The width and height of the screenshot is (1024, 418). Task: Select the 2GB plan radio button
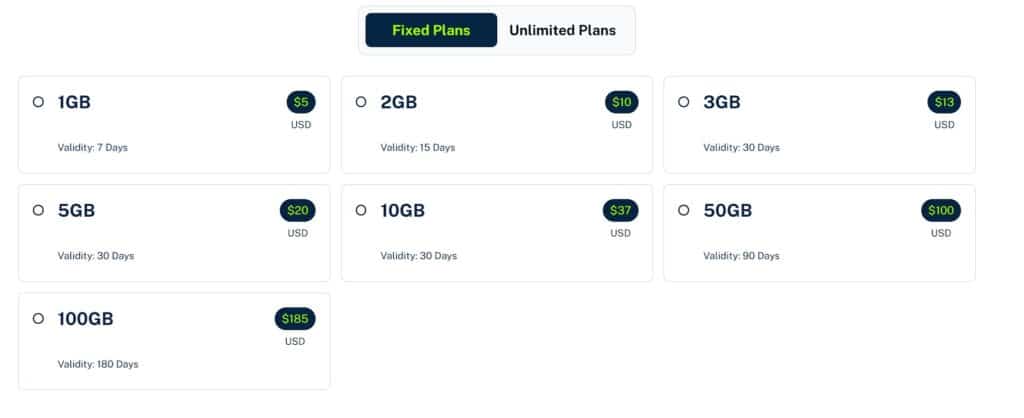point(361,102)
